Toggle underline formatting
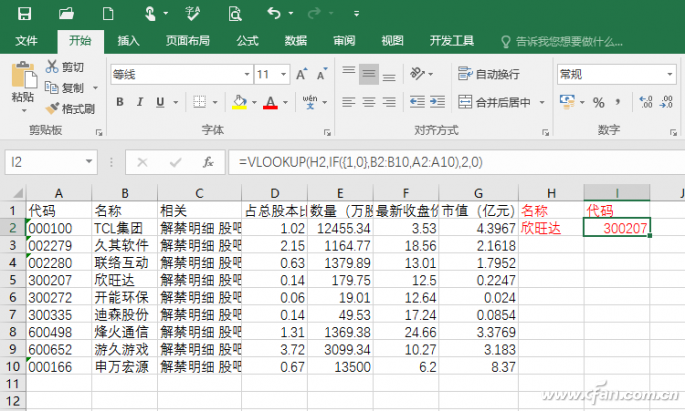Screen dimensions: 685x411 click(160, 102)
